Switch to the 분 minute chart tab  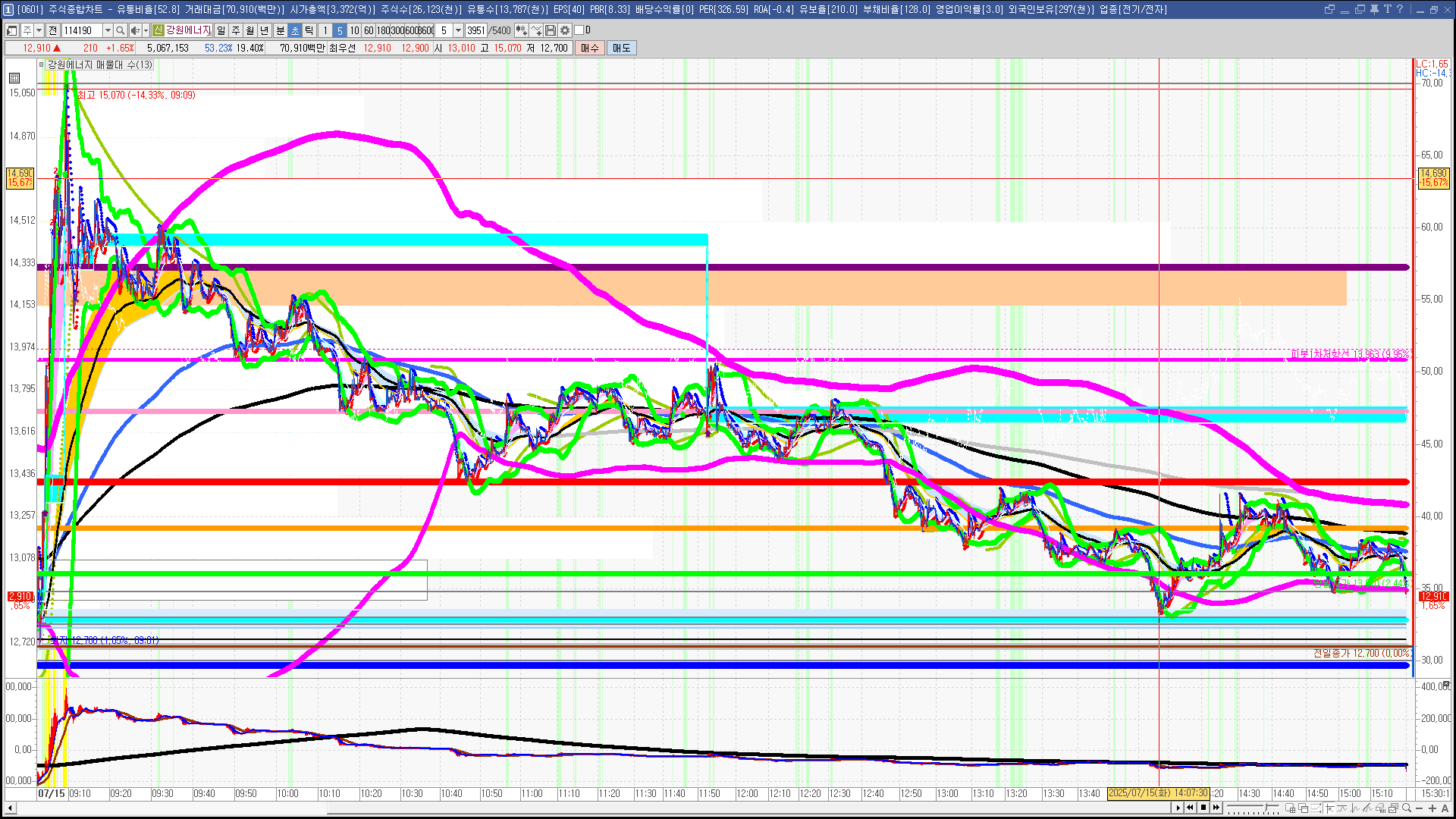coord(280,30)
